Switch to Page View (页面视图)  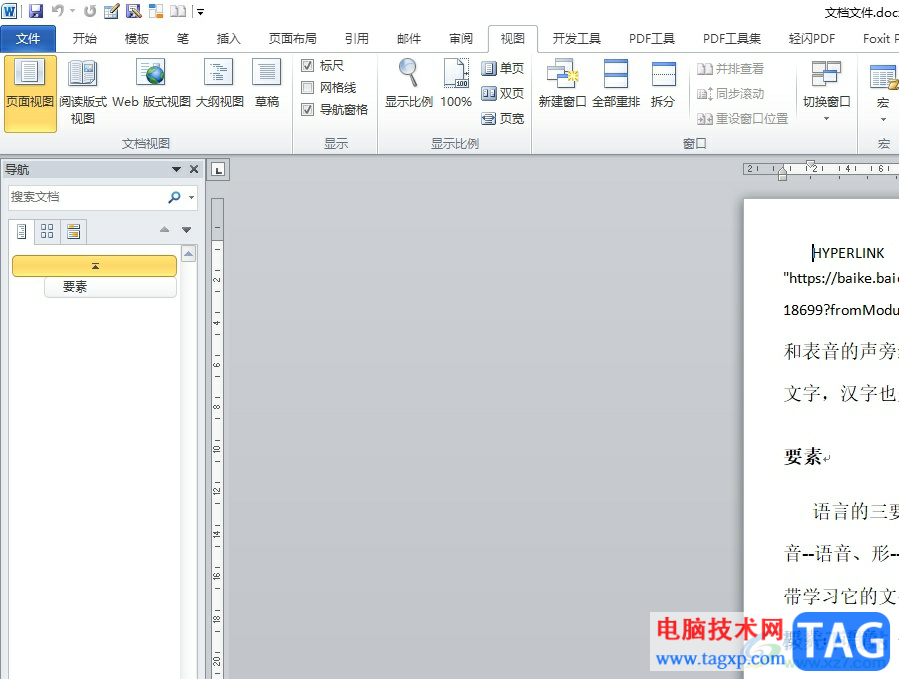point(30,93)
